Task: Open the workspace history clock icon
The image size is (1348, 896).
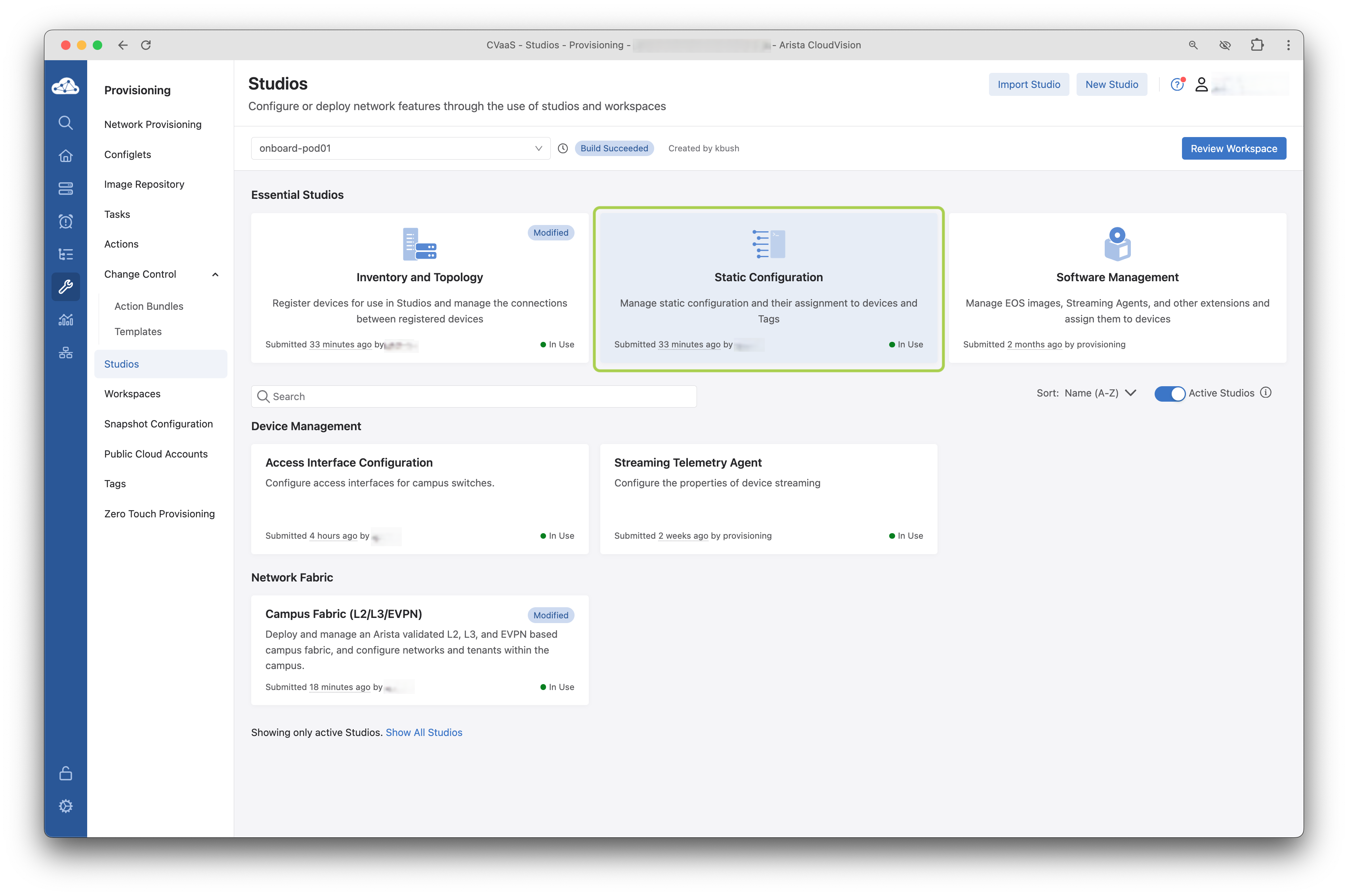Action: tap(563, 149)
